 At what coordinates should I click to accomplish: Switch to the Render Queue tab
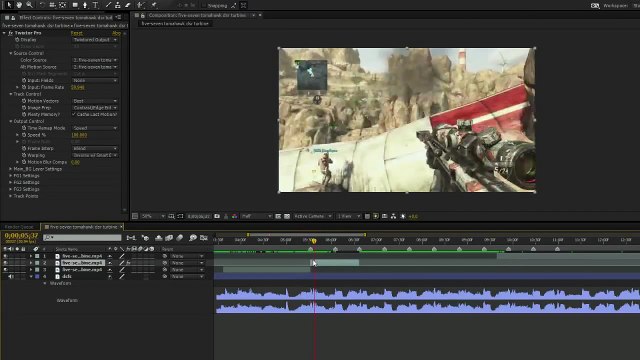[19, 227]
